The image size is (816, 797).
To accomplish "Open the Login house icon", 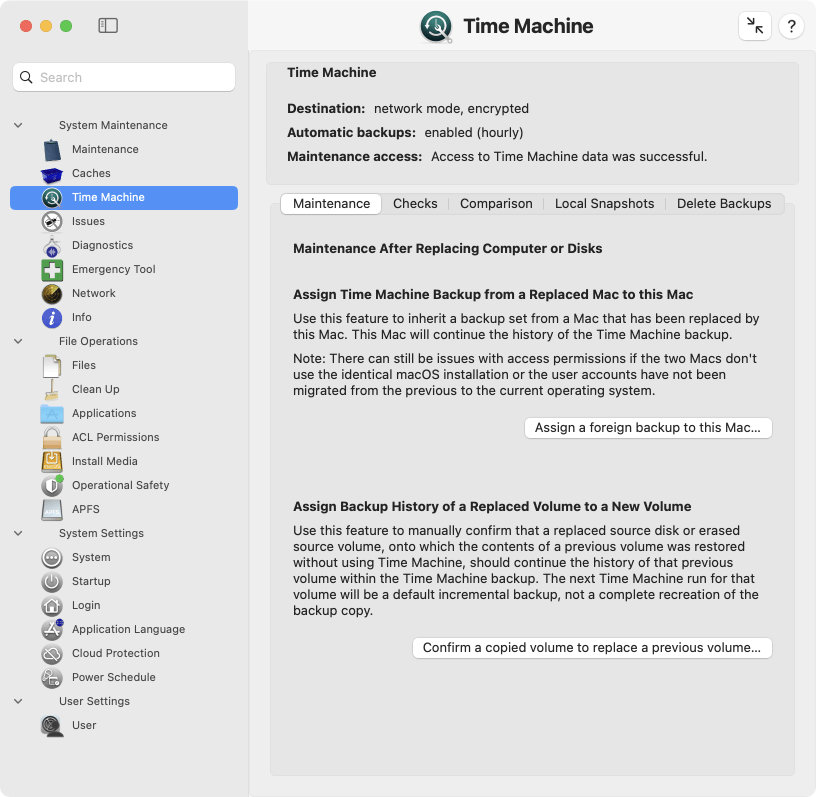I will tap(52, 605).
